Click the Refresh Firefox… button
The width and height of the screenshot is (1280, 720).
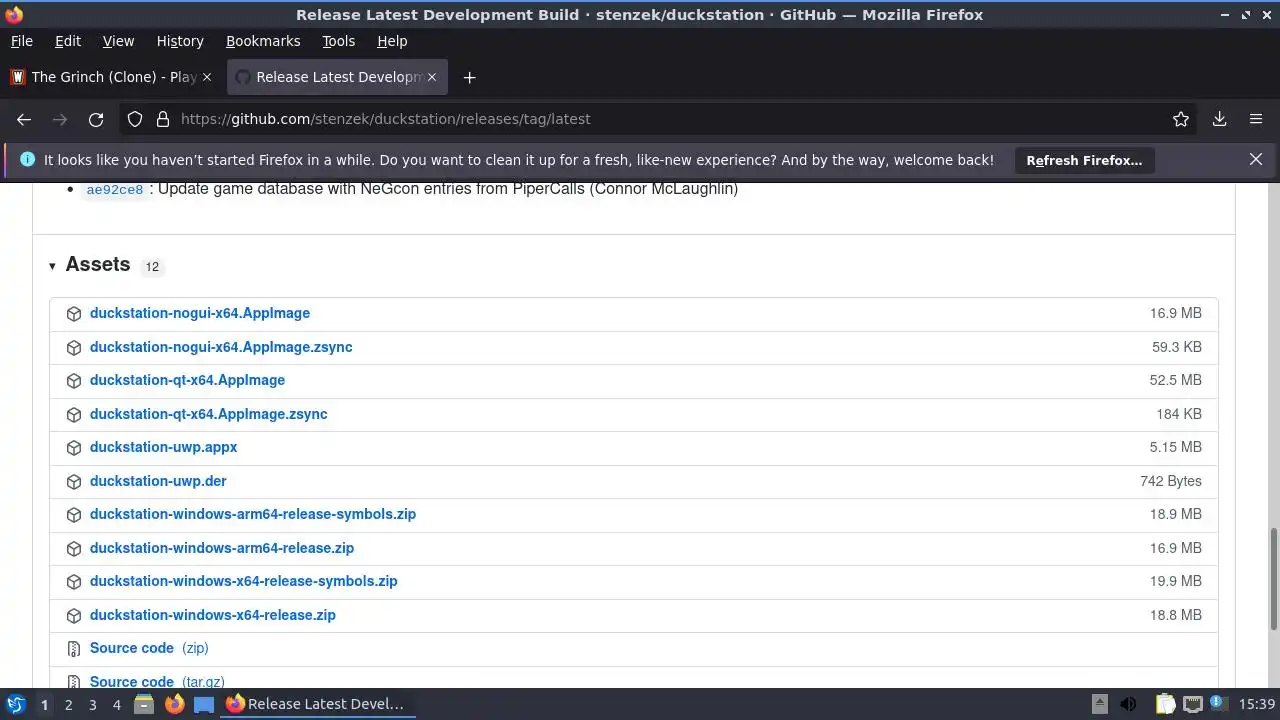point(1084,160)
